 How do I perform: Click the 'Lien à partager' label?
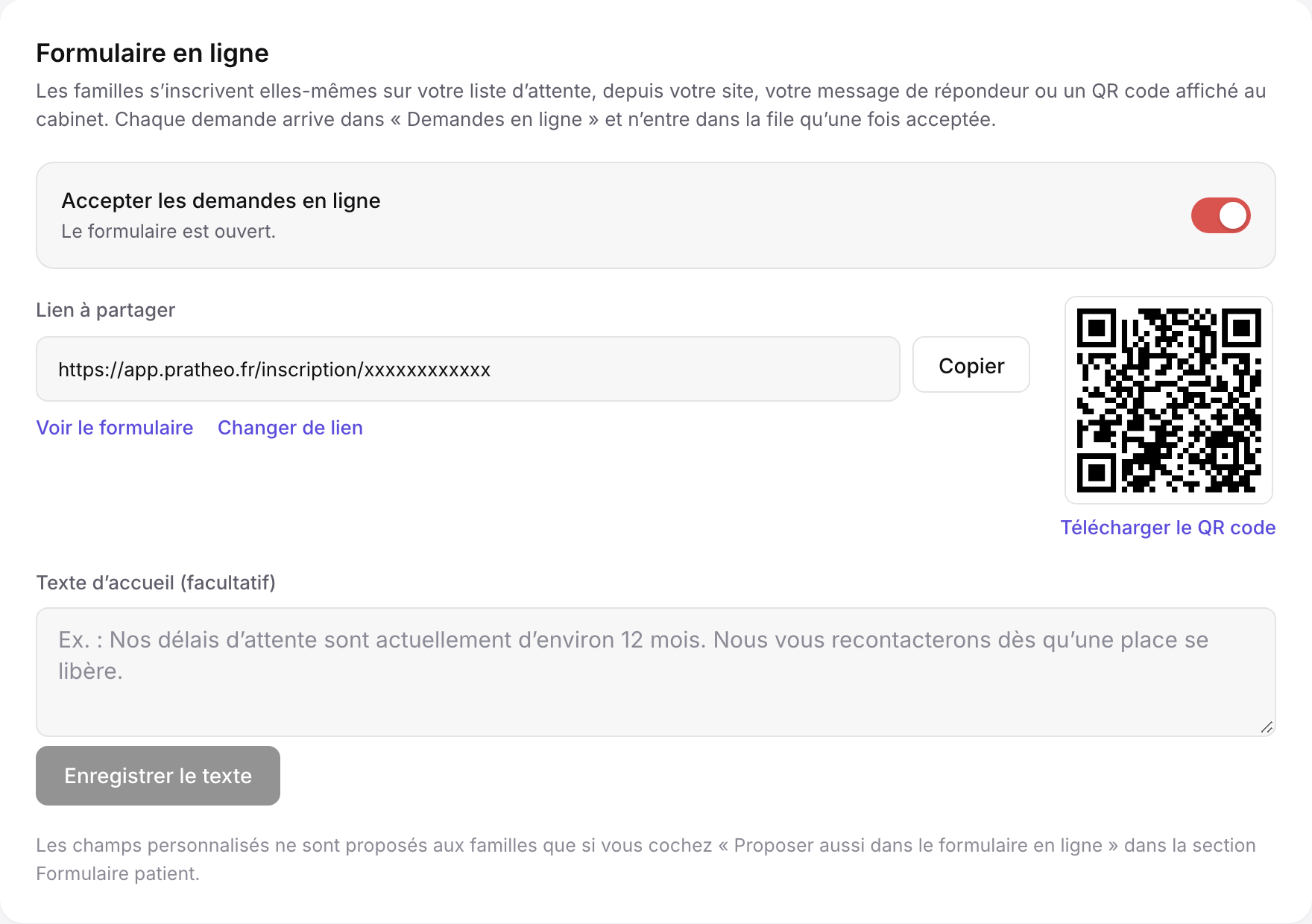click(106, 310)
